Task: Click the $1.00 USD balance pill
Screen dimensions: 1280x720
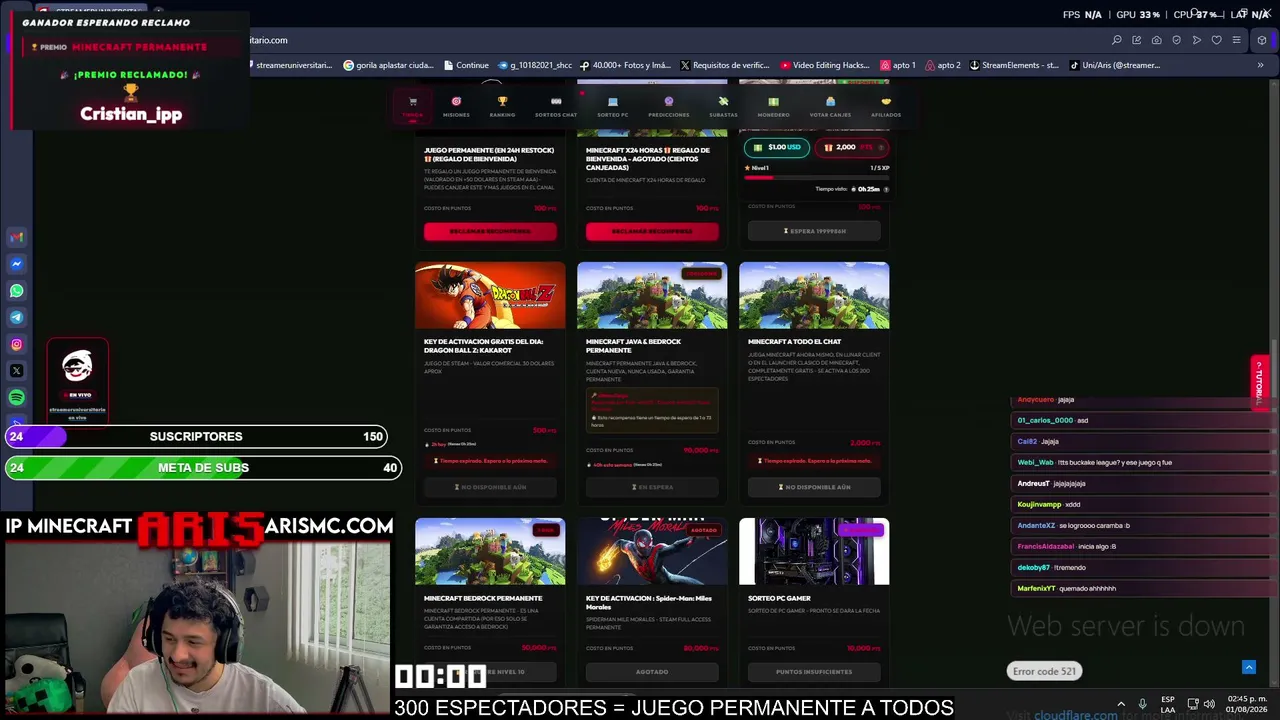Action: click(x=777, y=147)
